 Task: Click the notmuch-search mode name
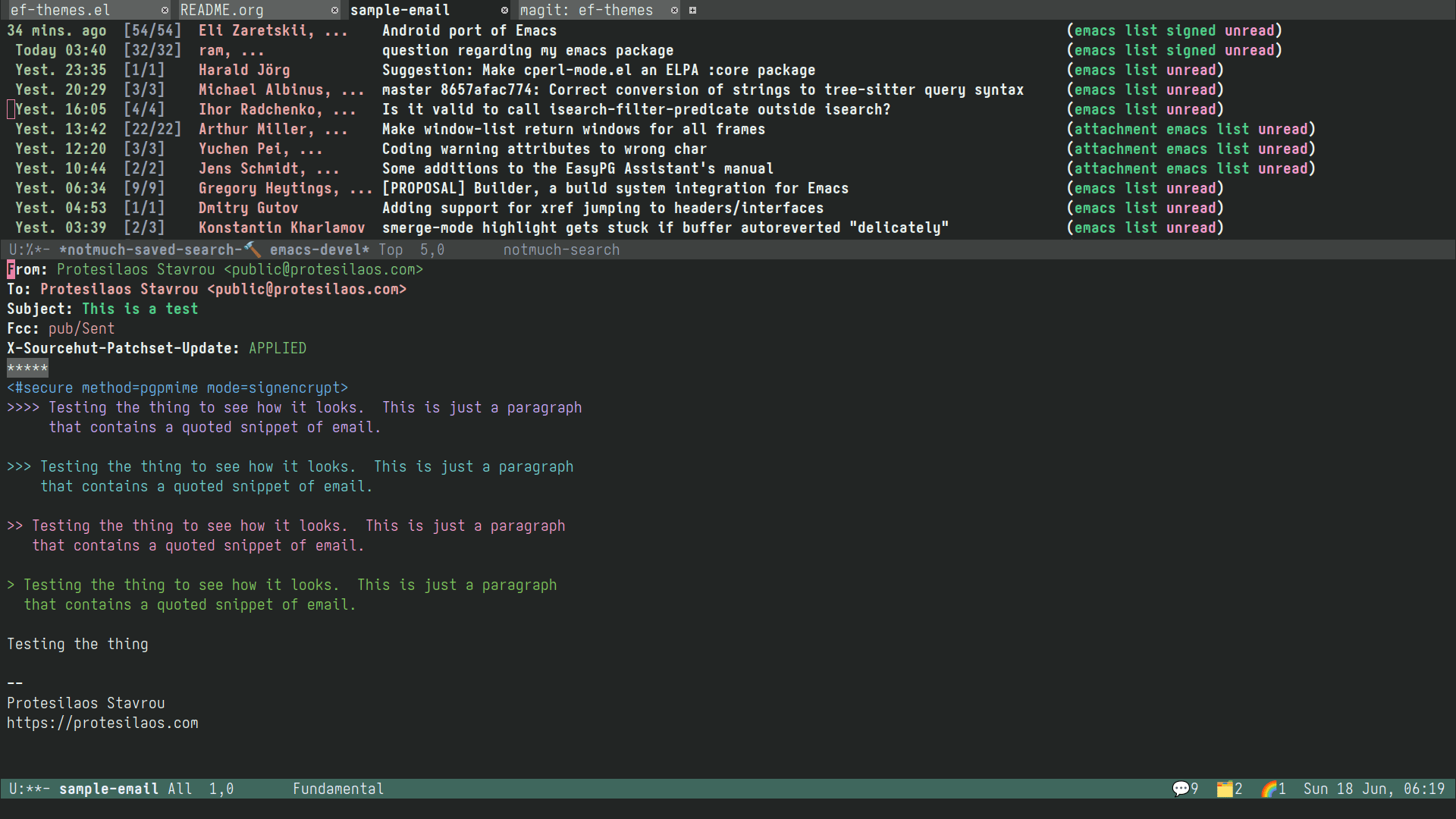561,249
